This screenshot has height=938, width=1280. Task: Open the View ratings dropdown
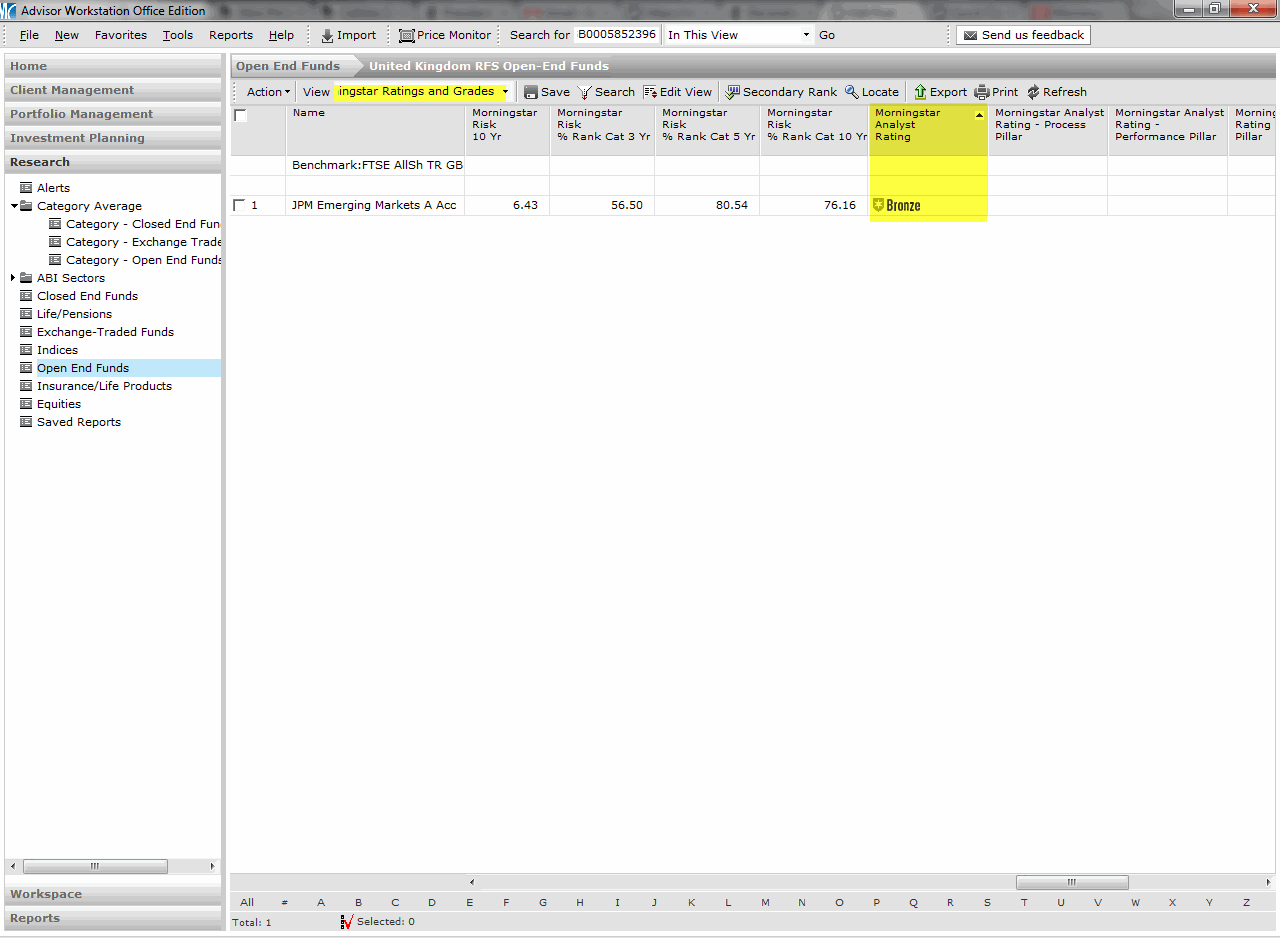point(505,92)
